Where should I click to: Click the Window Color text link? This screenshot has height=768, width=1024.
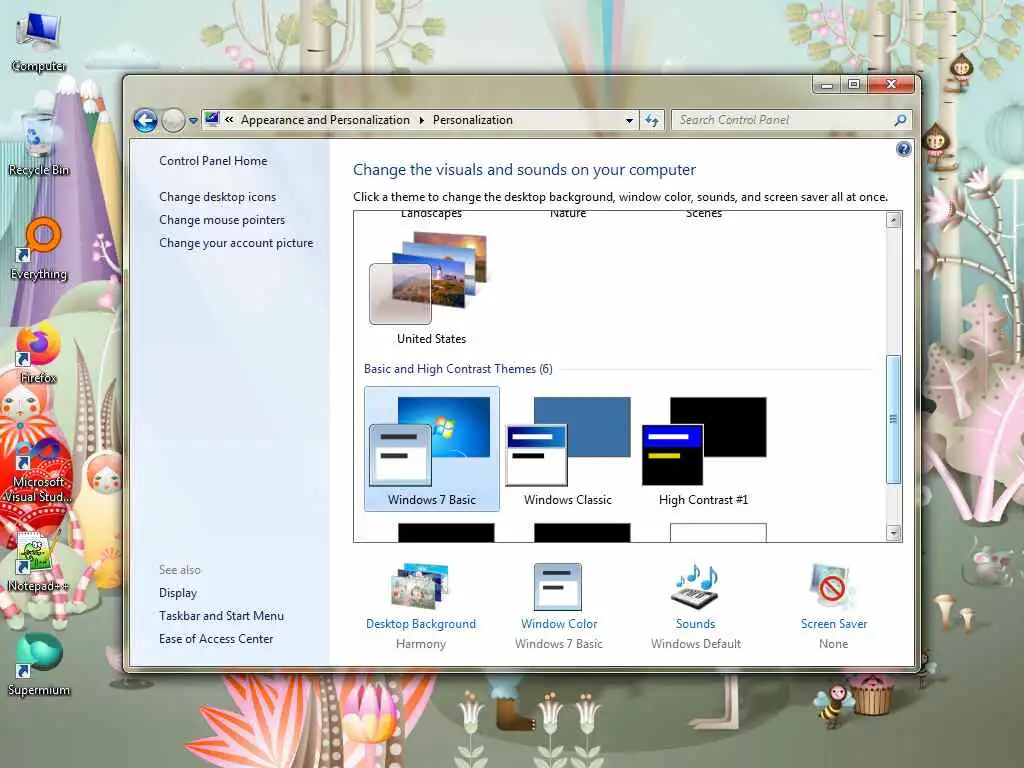[x=559, y=624]
